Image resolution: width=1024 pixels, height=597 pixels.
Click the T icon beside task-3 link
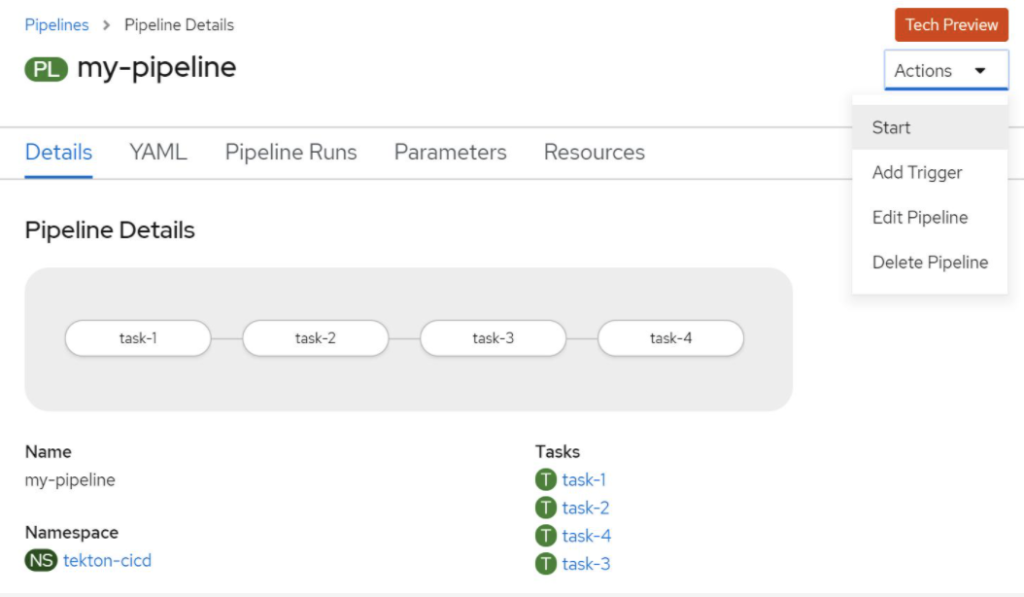pyautogui.click(x=545, y=564)
